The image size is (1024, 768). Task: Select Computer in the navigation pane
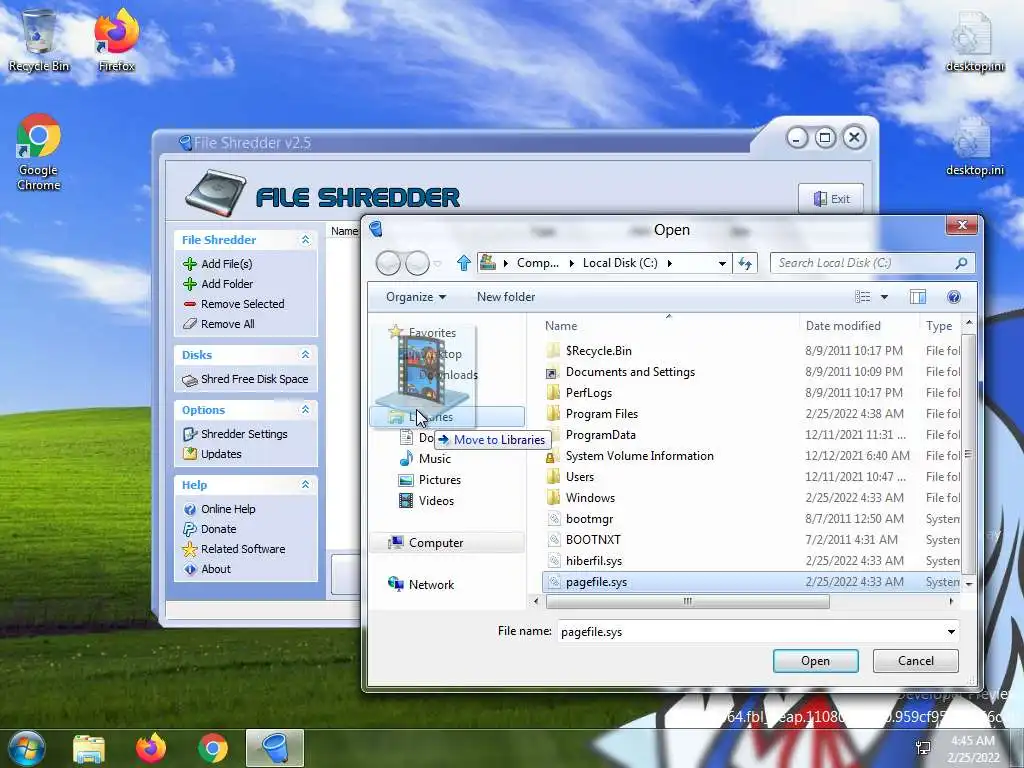point(447,543)
